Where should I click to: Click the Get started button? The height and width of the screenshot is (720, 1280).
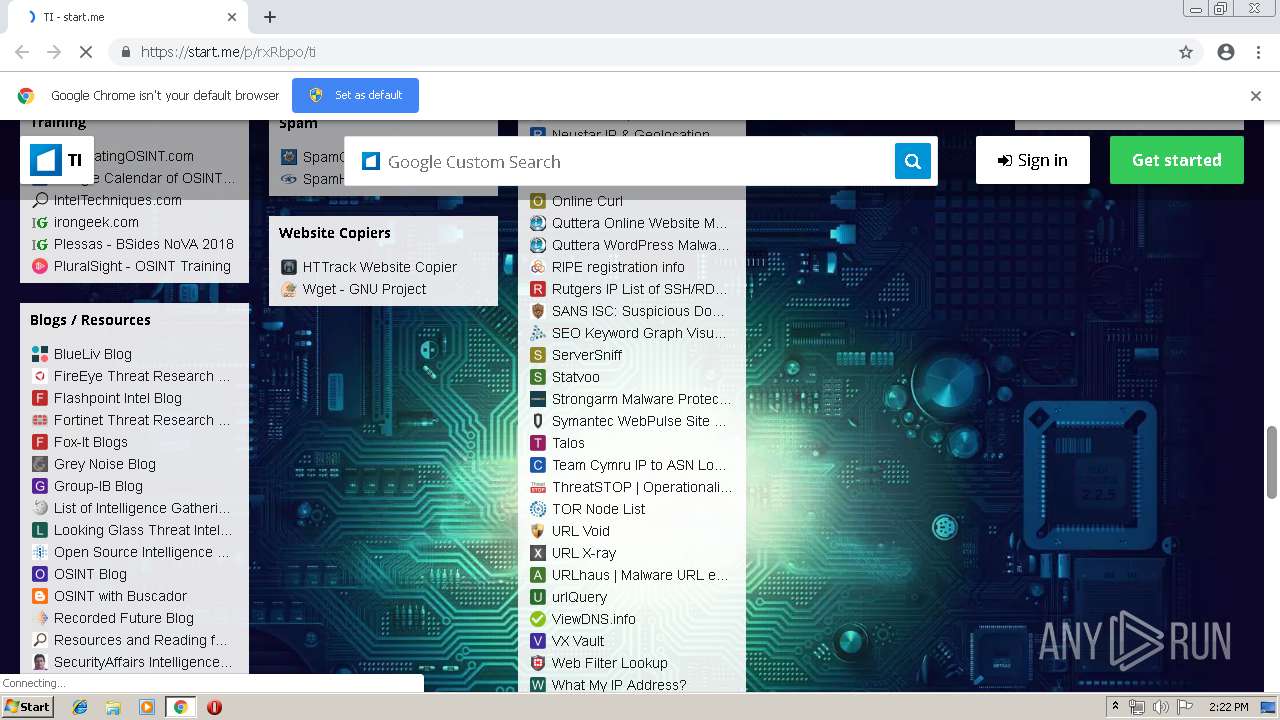tap(1177, 160)
